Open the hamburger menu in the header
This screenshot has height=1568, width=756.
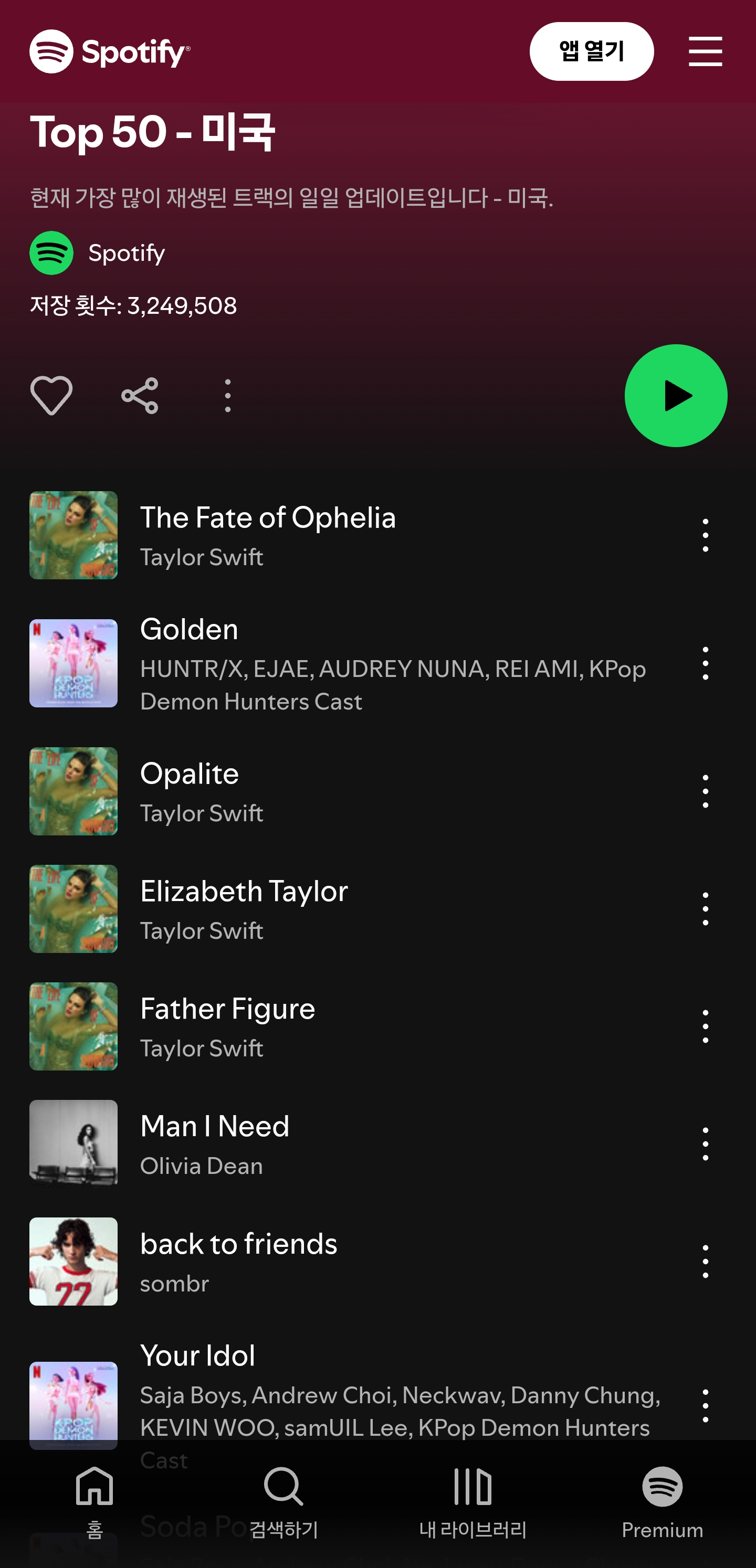706,51
